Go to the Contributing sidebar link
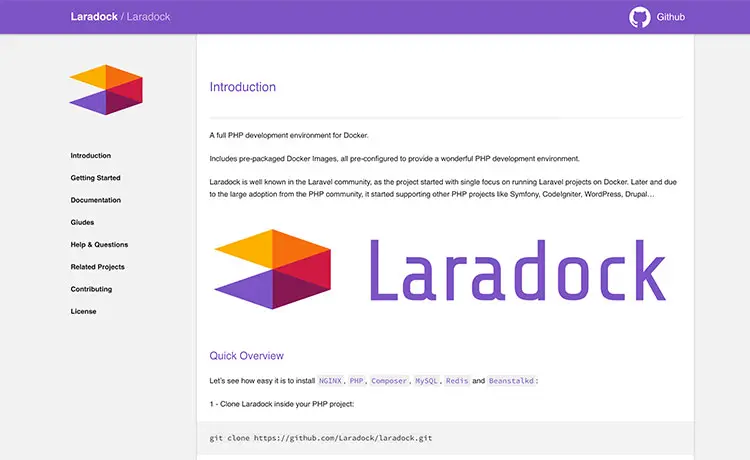Image resolution: width=750 pixels, height=460 pixels. pyautogui.click(x=91, y=289)
